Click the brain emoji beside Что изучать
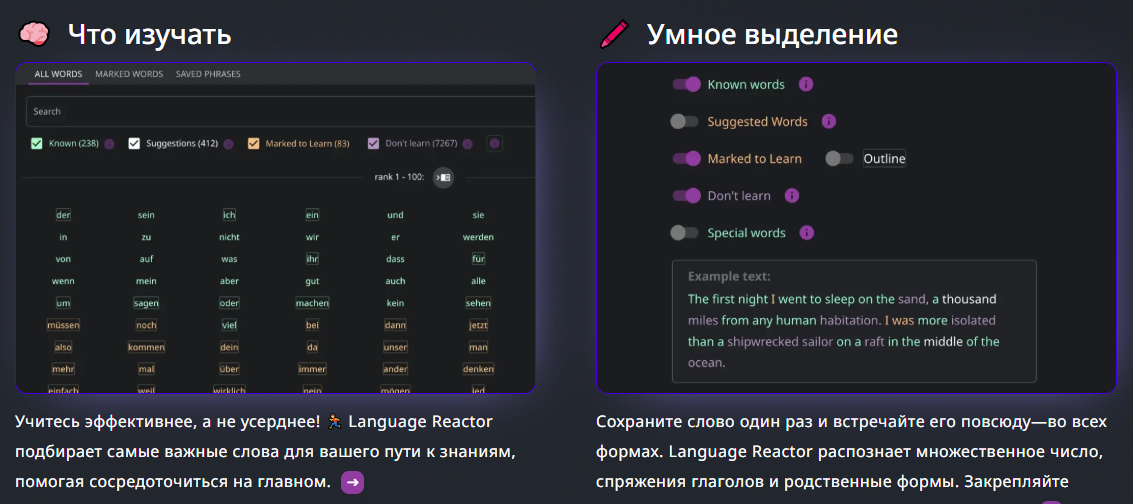The width and height of the screenshot is (1133, 504). point(33,34)
